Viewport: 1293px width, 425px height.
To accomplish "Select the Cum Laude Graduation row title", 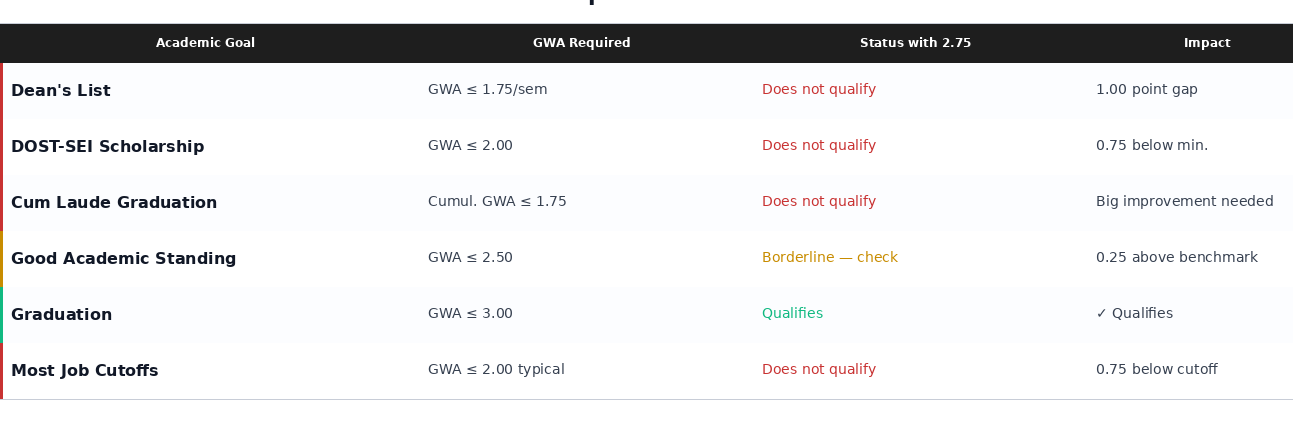I will [x=114, y=203].
